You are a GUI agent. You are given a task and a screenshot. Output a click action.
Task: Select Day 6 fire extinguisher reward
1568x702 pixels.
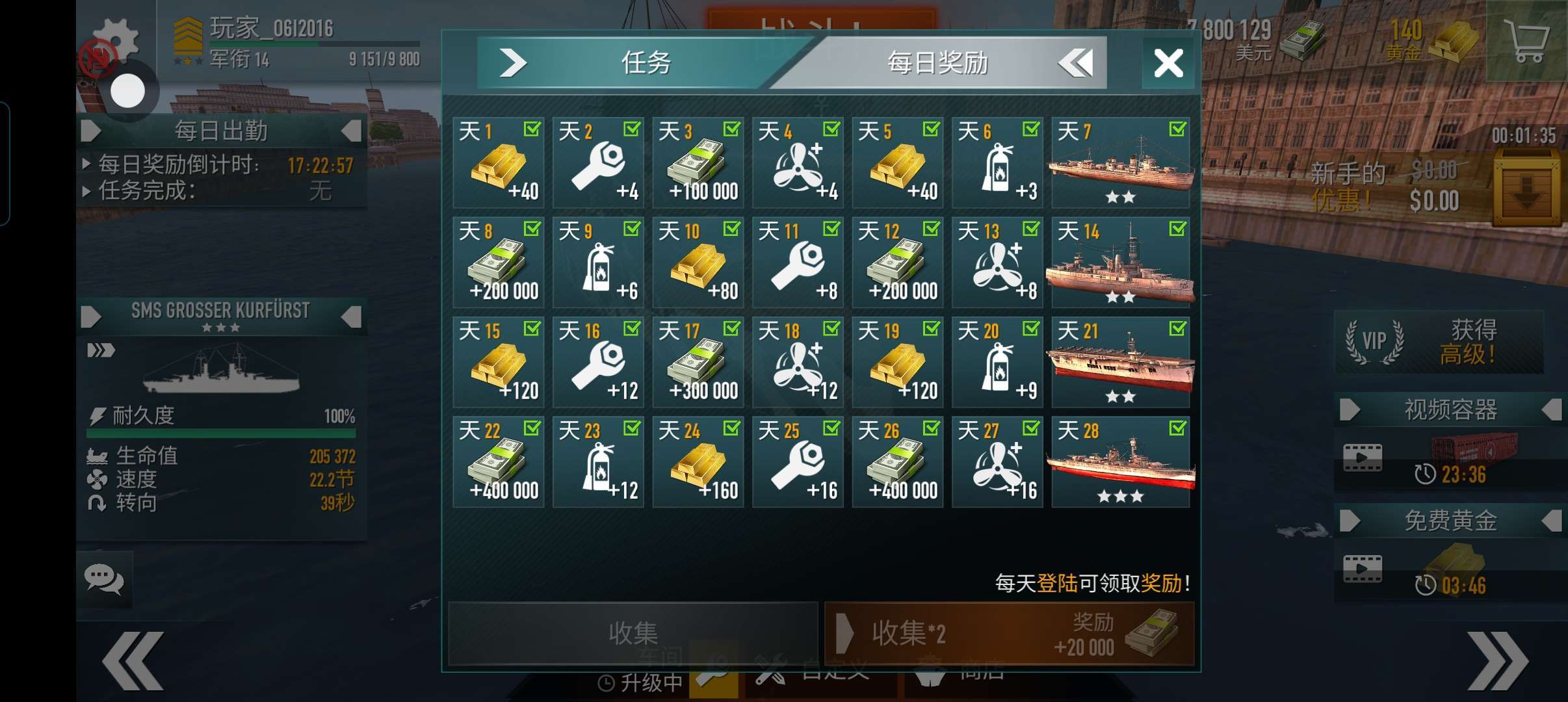997,162
